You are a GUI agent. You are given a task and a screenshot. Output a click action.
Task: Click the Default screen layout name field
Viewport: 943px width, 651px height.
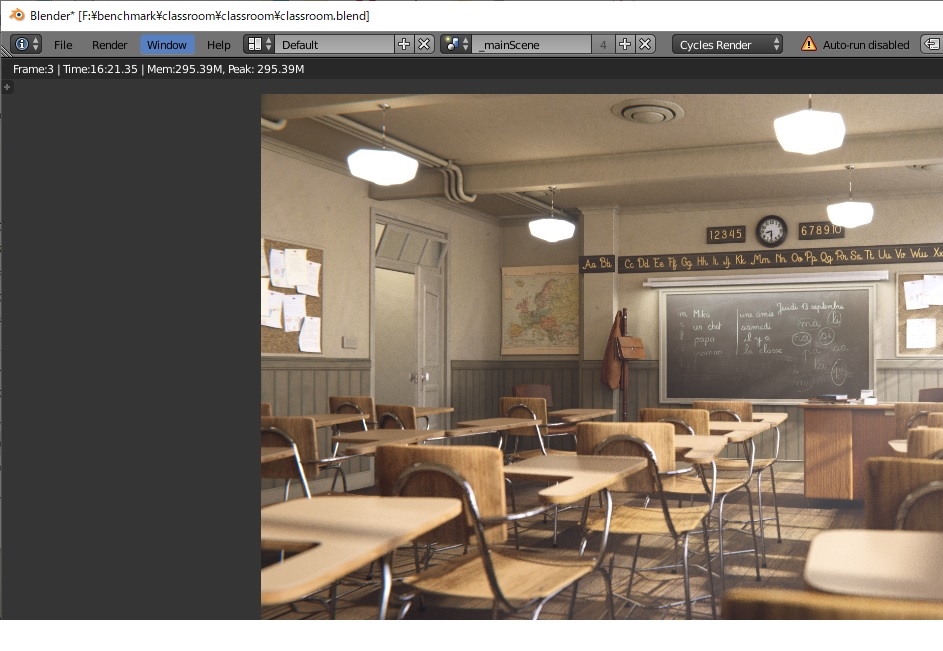[x=334, y=45]
